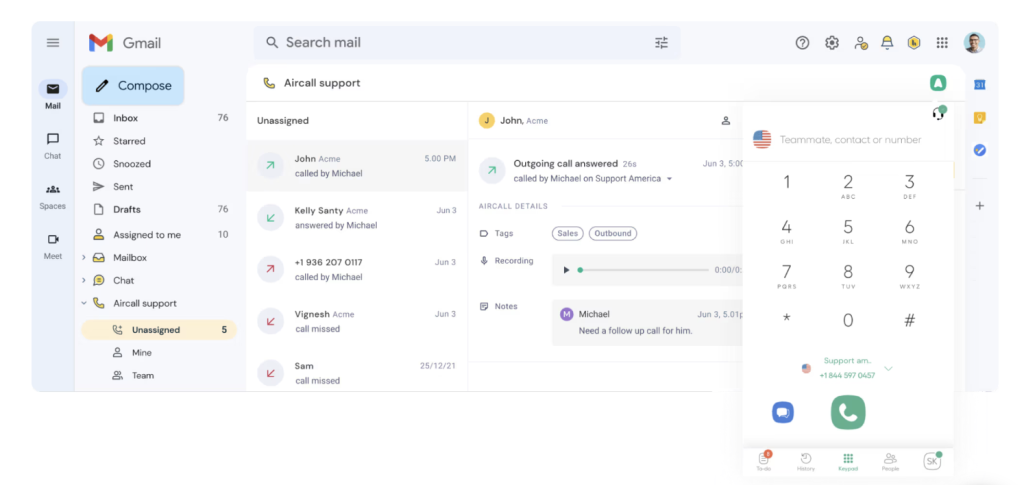Click the user-check status icon in header

[x=860, y=43]
